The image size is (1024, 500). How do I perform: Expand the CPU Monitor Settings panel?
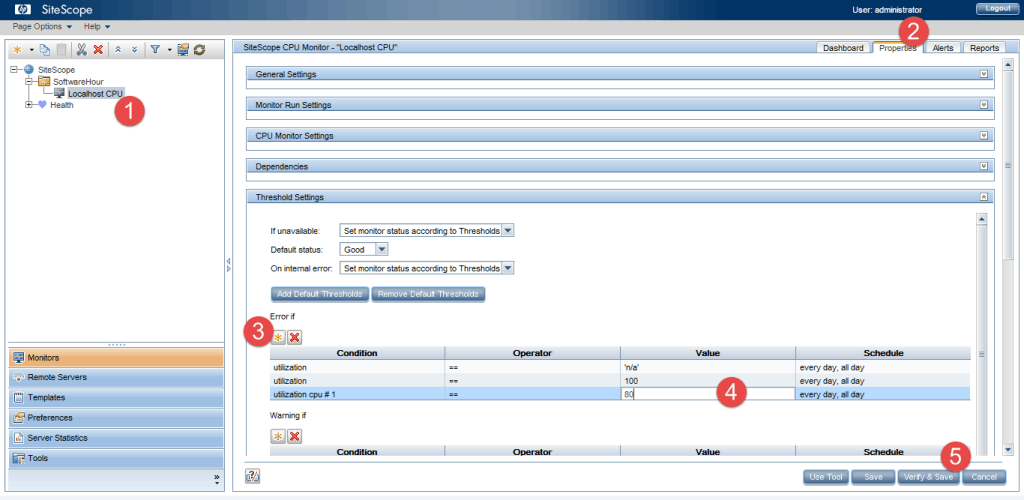[x=984, y=135]
